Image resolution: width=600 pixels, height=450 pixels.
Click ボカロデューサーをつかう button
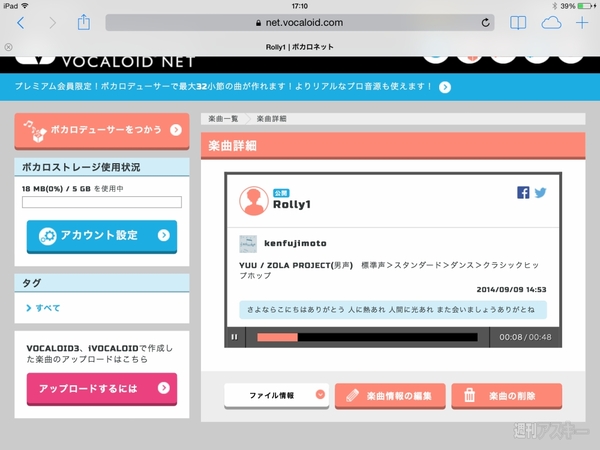click(102, 130)
